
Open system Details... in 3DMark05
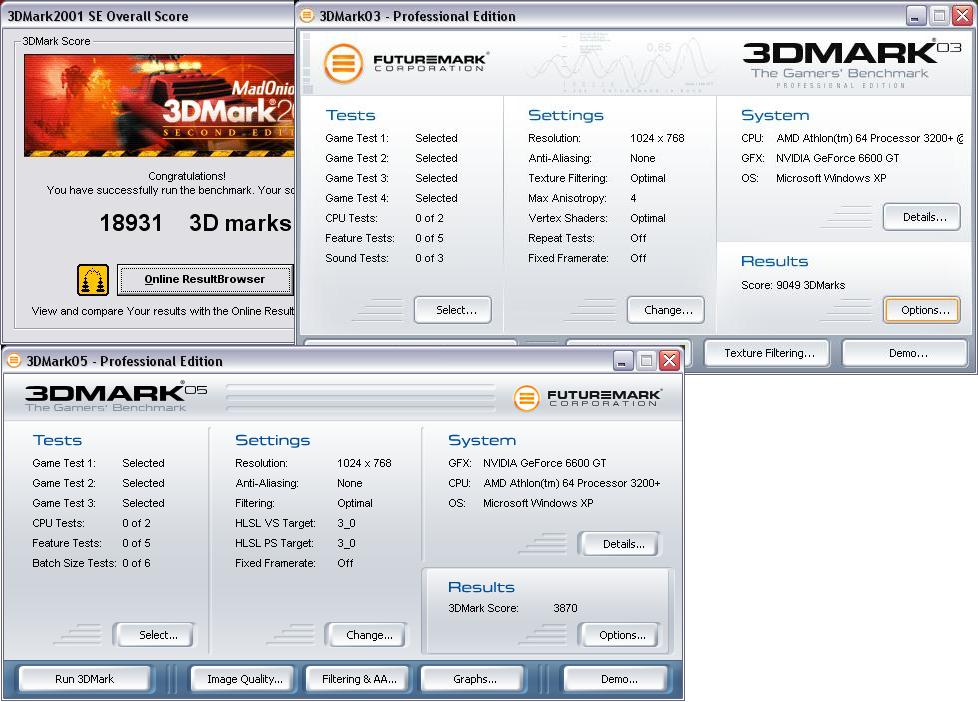click(619, 544)
